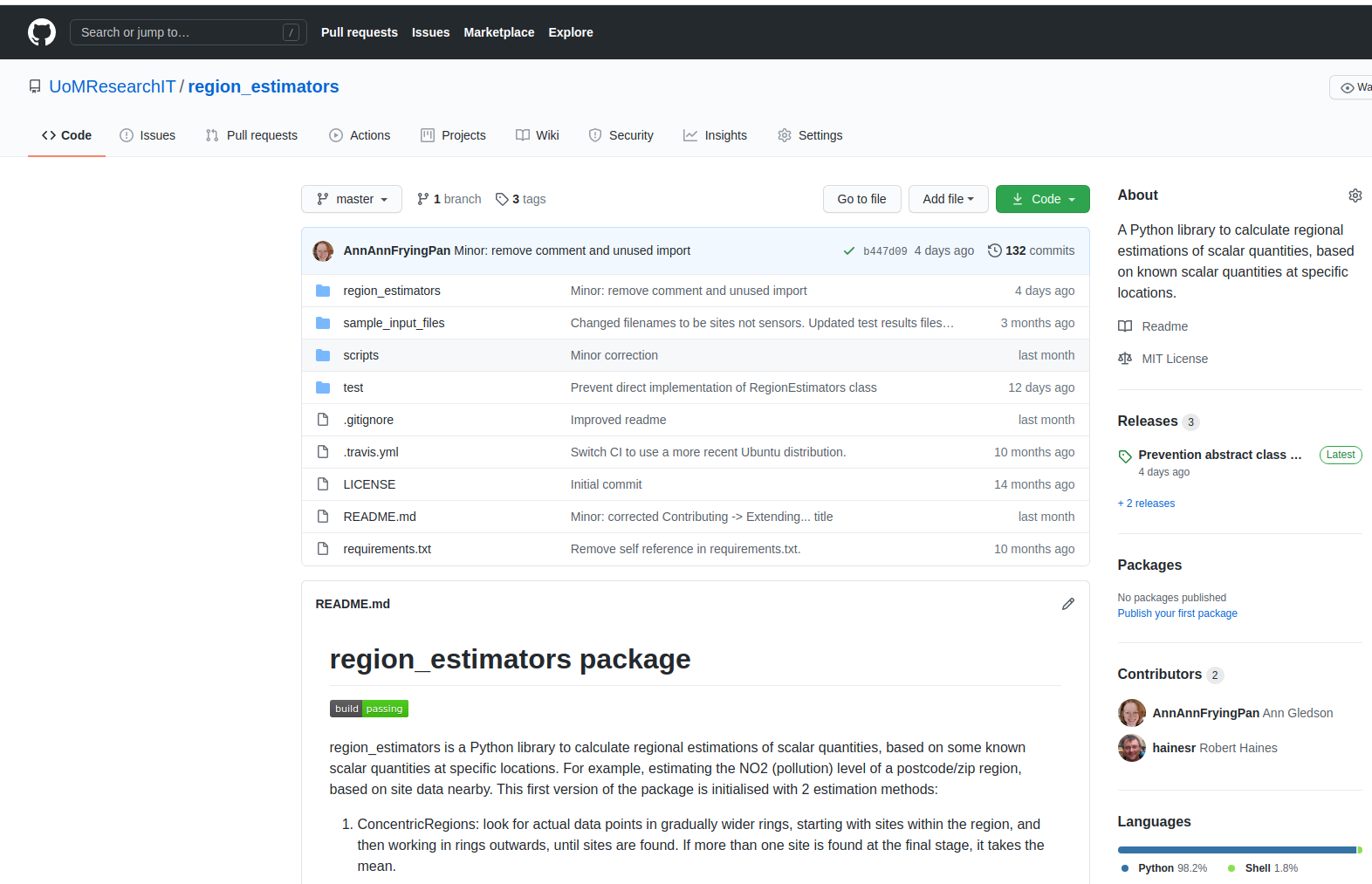Open Prevention abstract class release

point(1220,455)
